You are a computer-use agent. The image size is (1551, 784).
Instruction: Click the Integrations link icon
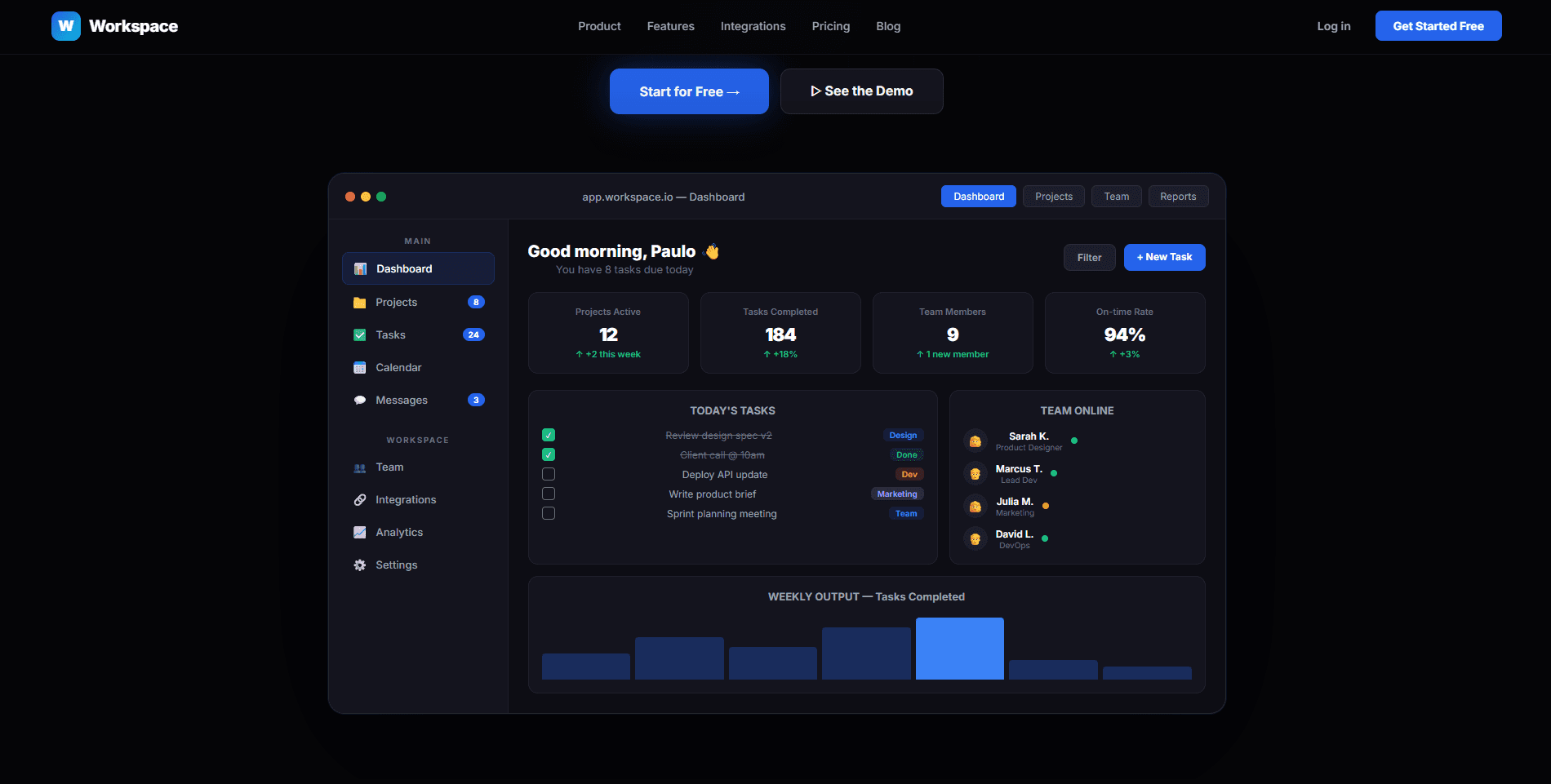(359, 500)
